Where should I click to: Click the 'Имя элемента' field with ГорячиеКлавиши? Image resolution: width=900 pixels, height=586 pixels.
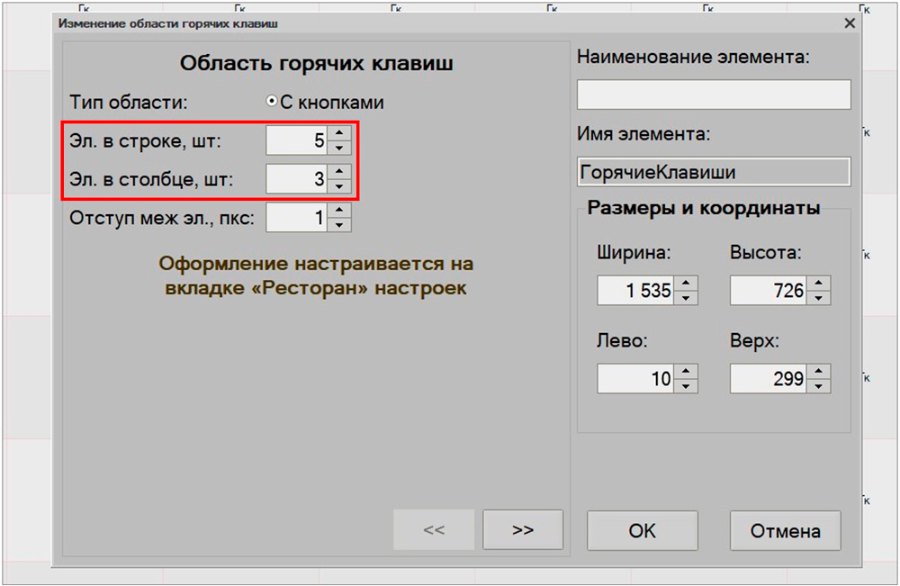tap(713, 172)
